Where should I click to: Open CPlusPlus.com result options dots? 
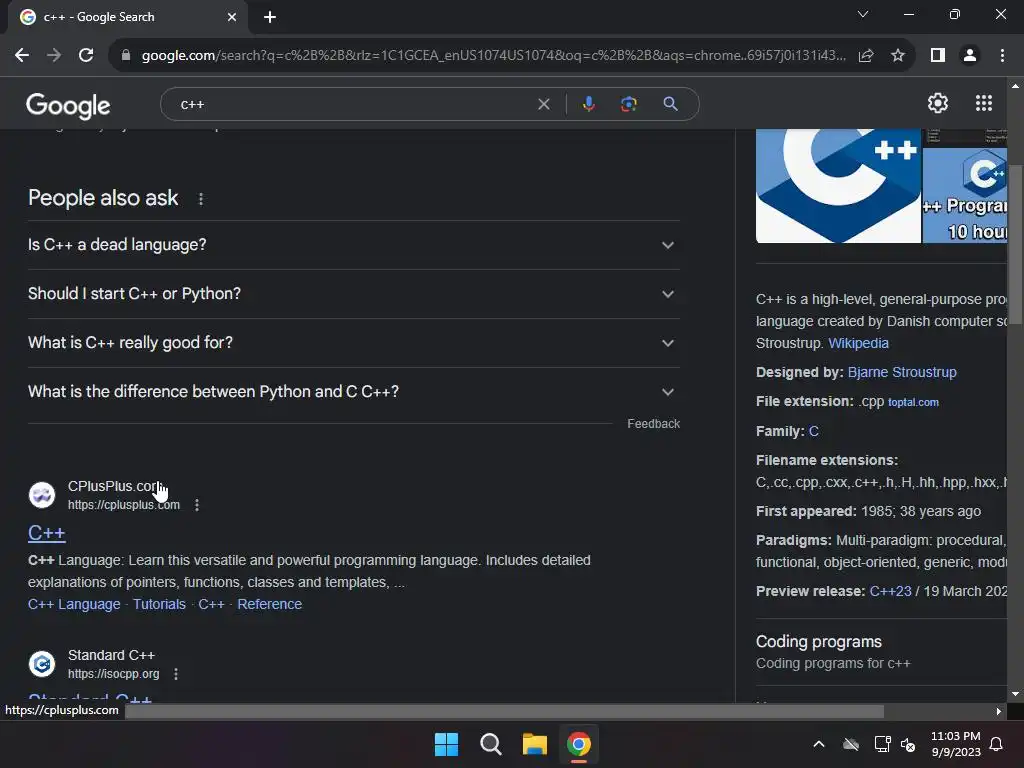[197, 505]
